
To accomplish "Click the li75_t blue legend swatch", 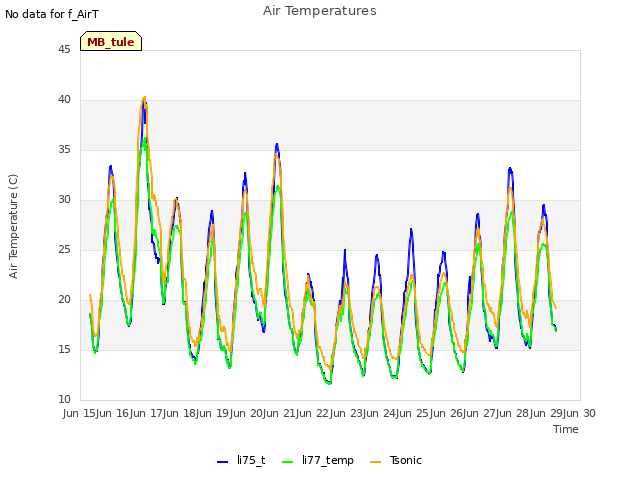I will (x=222, y=462).
